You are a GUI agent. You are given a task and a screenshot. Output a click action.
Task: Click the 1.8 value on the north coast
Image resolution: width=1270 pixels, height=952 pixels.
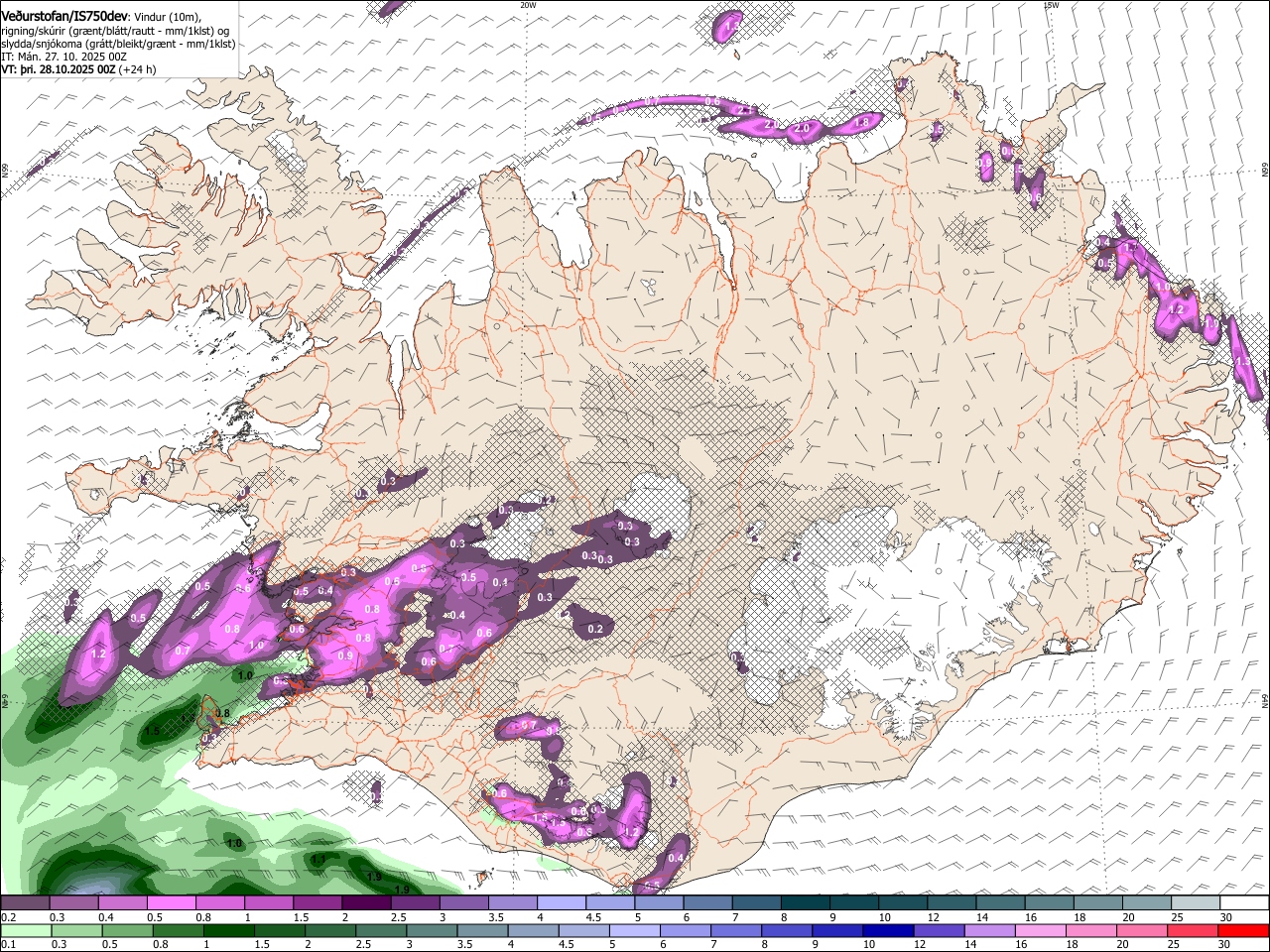click(861, 122)
